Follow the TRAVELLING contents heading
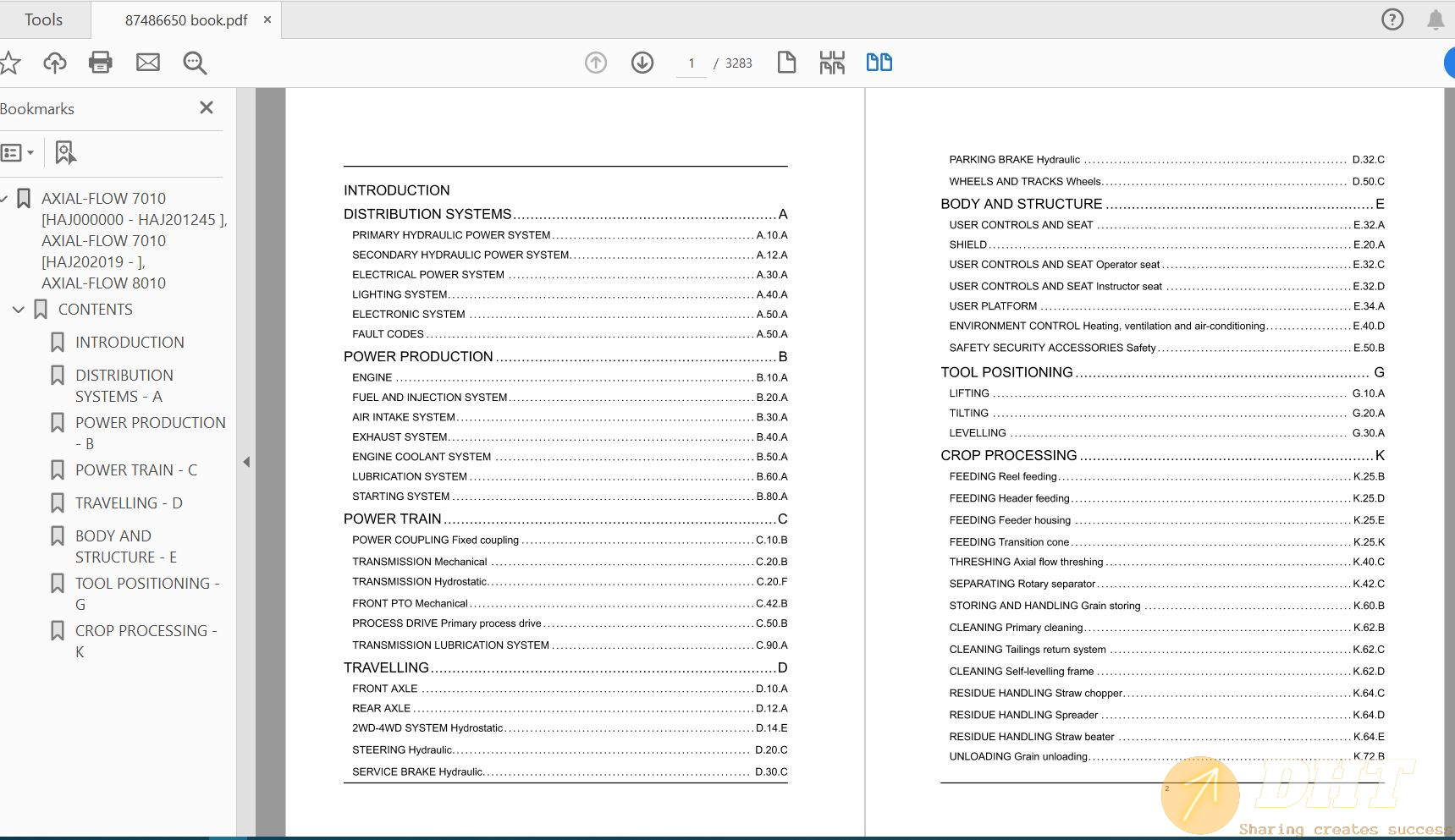 [565, 667]
